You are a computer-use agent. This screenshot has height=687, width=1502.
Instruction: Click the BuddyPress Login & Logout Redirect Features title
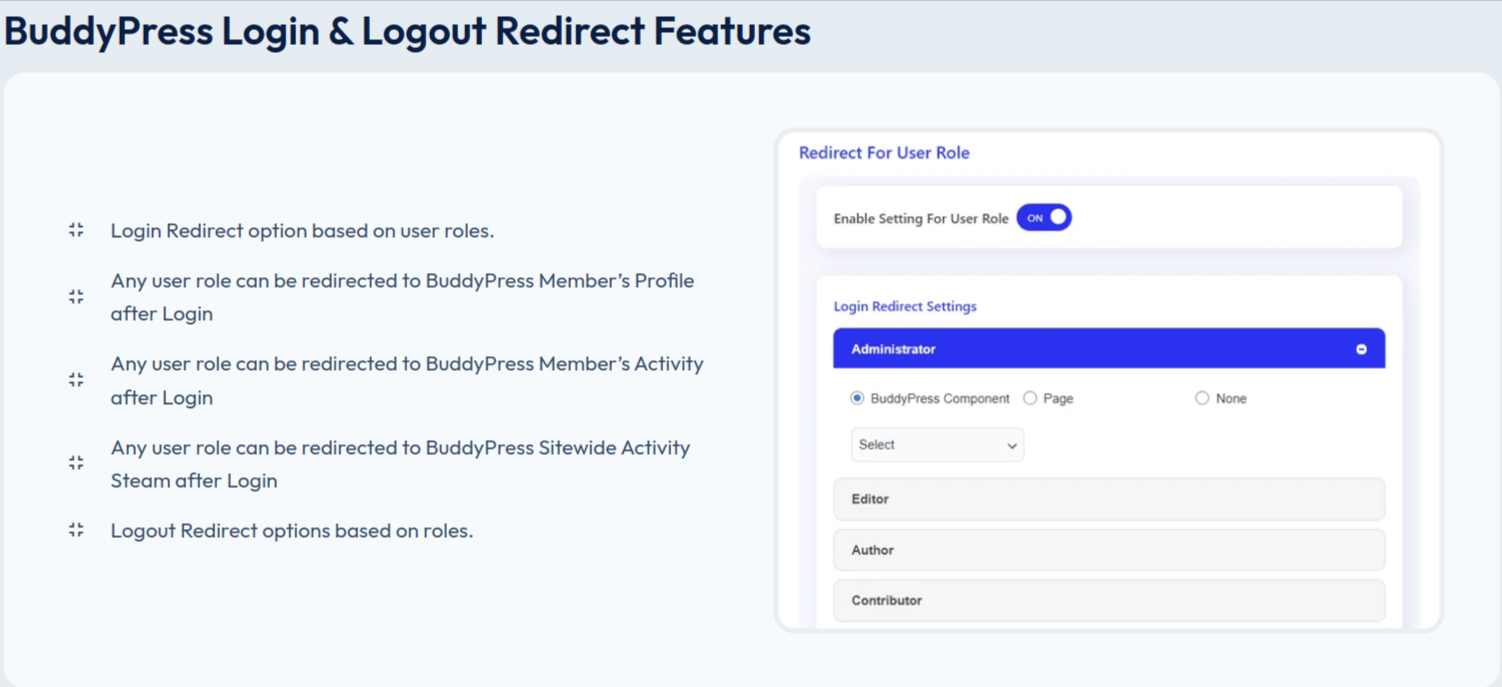click(407, 32)
